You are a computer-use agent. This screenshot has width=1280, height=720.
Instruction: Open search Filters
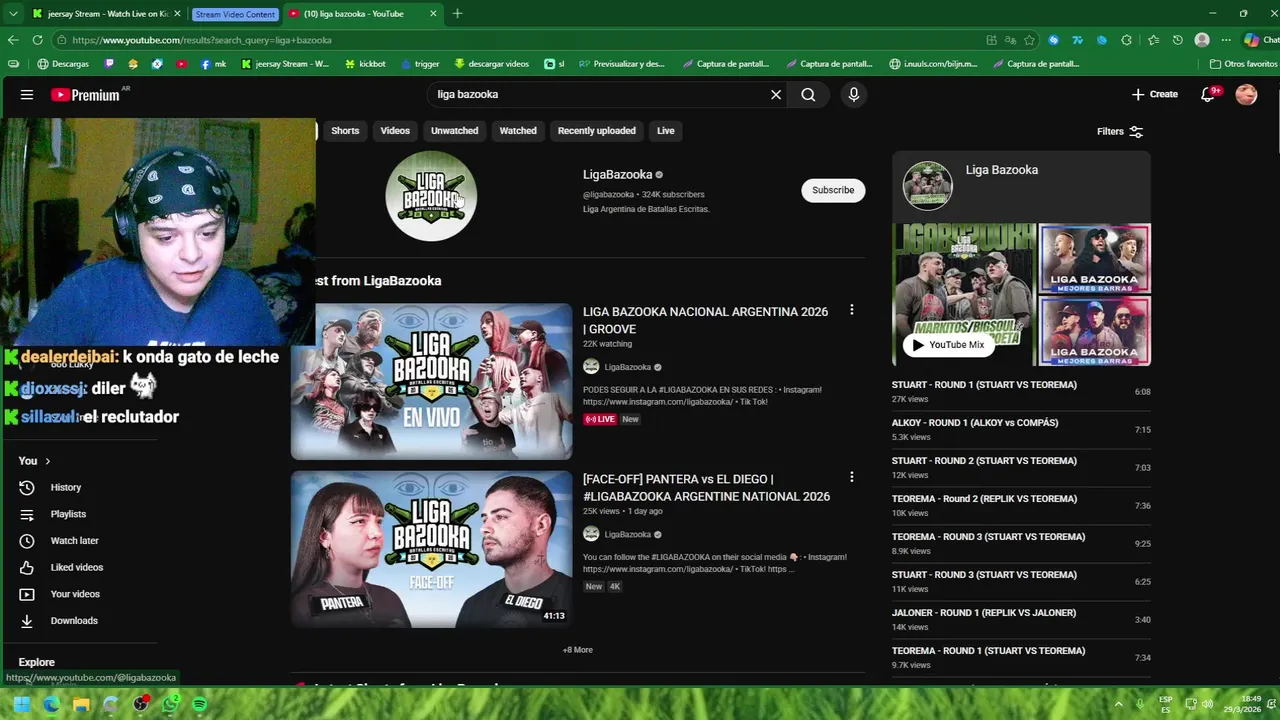1119,131
